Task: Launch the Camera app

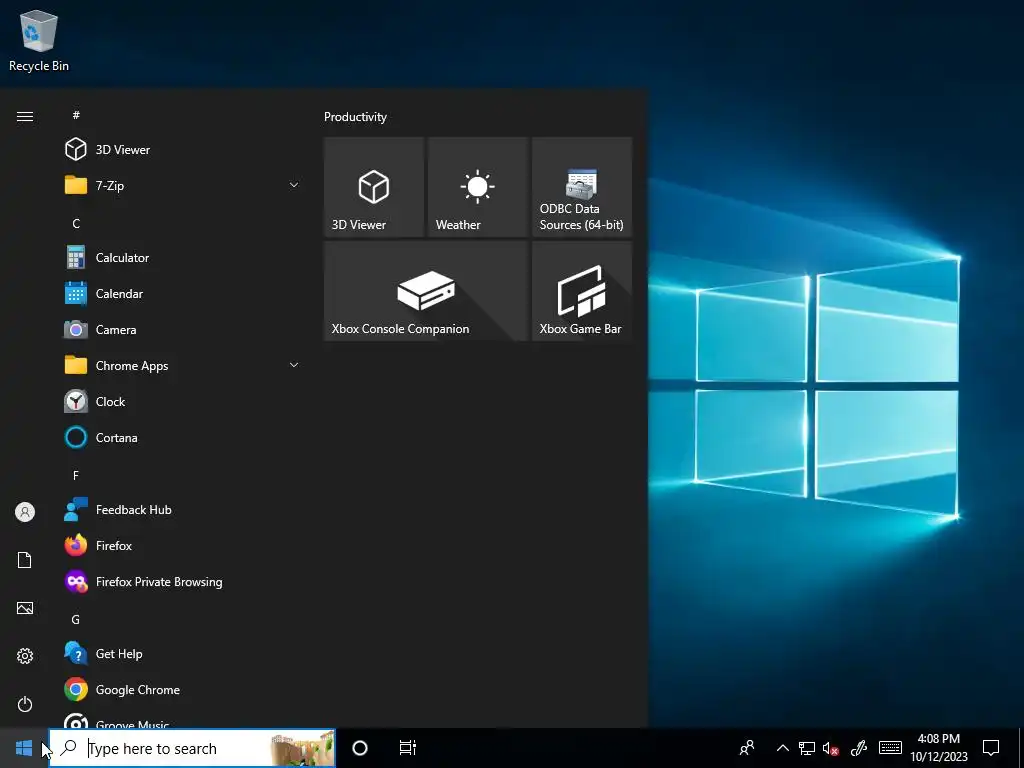Action: click(x=182, y=329)
